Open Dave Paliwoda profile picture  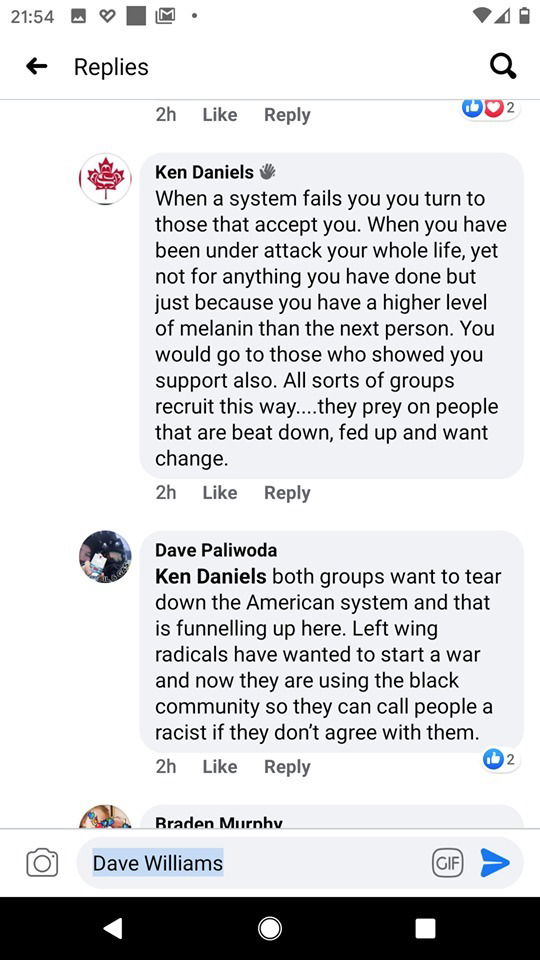click(x=105, y=557)
